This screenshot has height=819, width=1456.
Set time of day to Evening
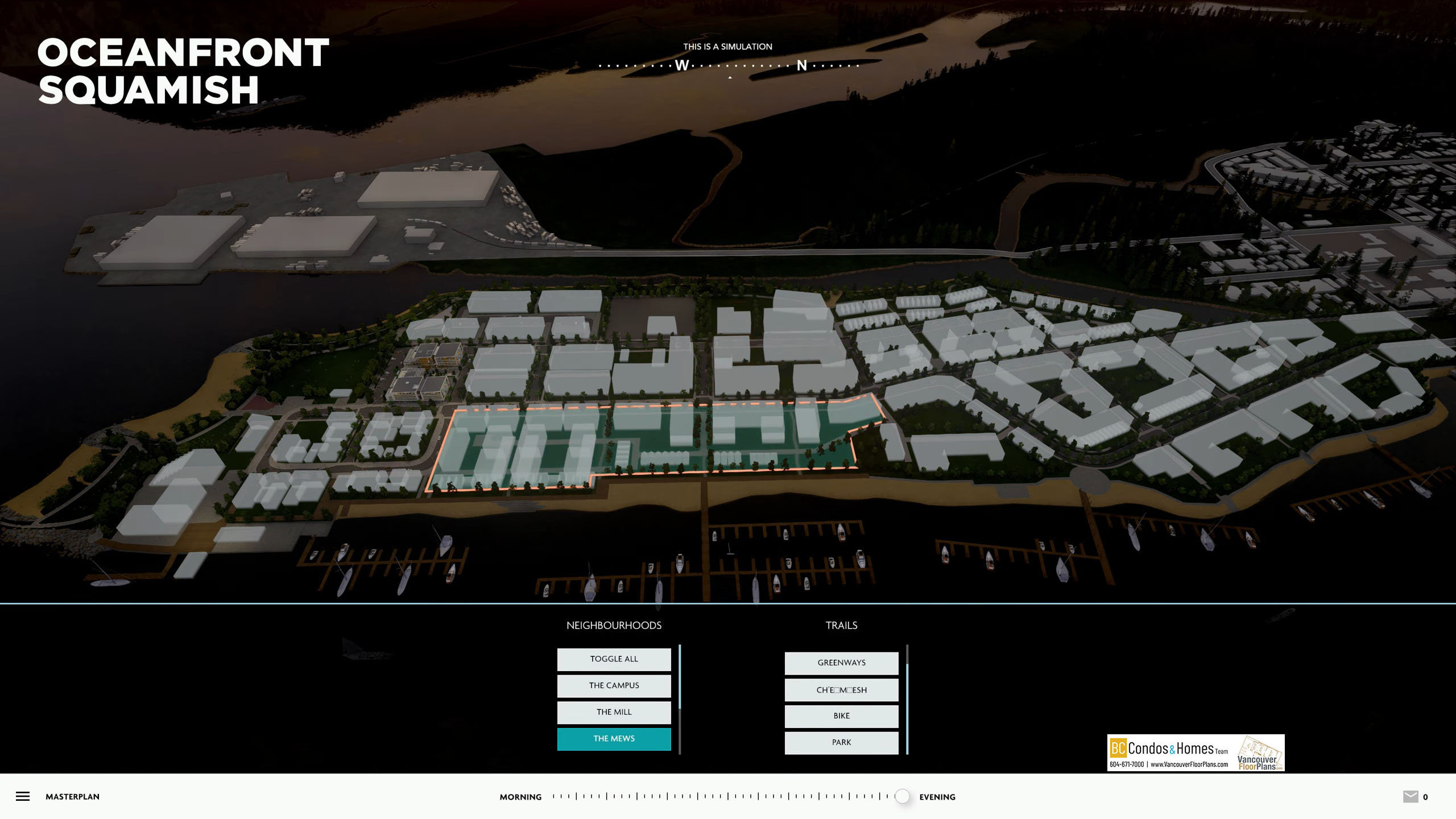pos(937,797)
